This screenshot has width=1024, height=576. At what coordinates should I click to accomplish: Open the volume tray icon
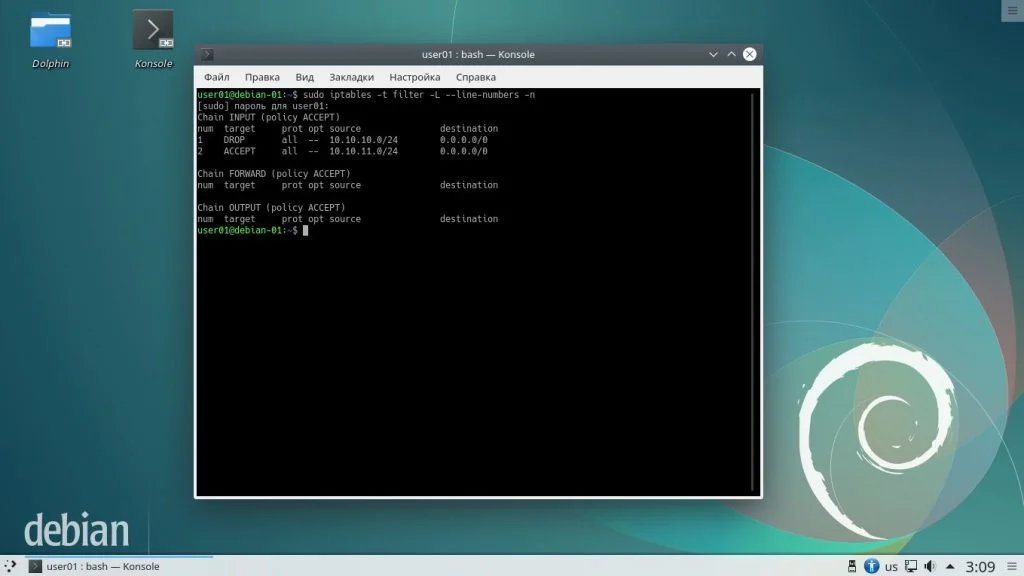click(930, 566)
